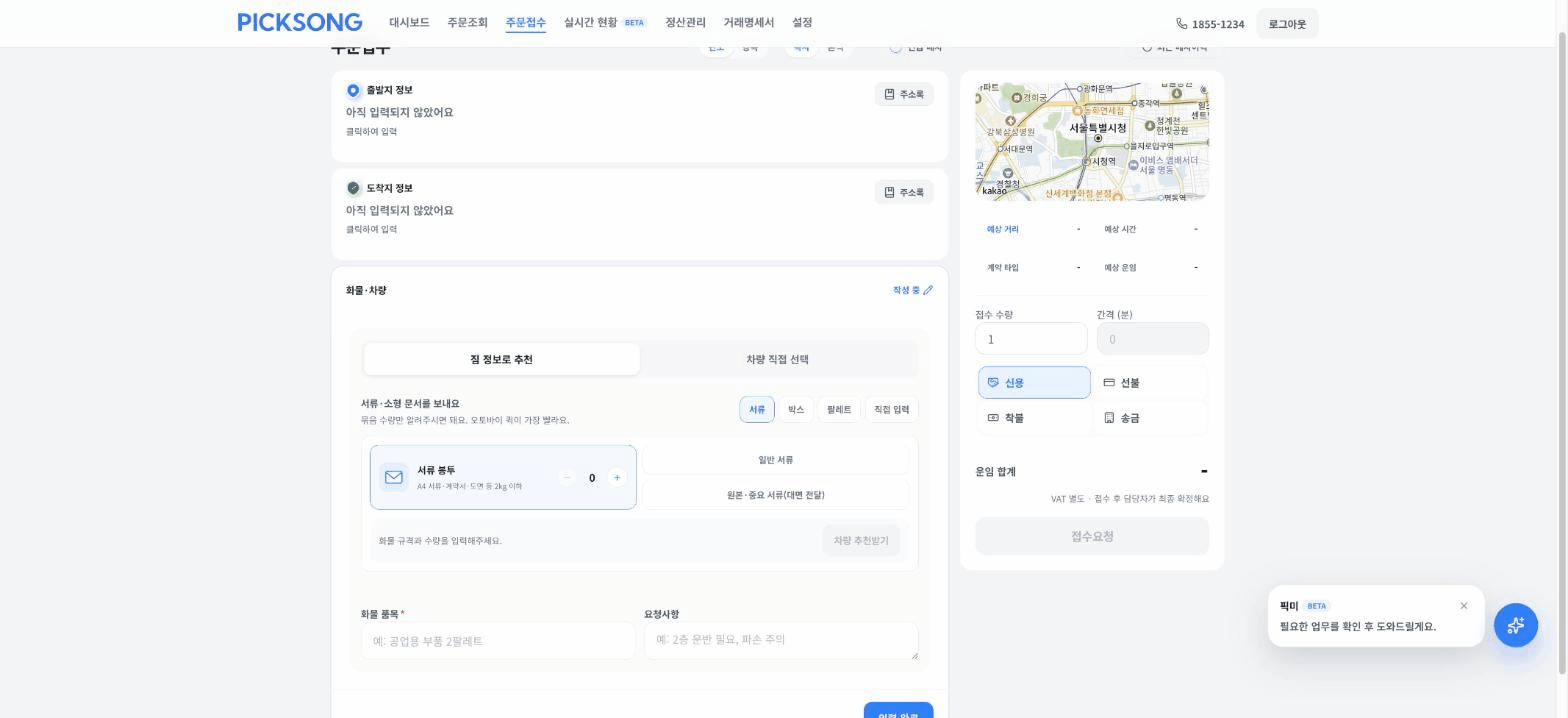Click the 도착지 정보 marker icon
Image resolution: width=1568 pixels, height=718 pixels.
pos(353,188)
